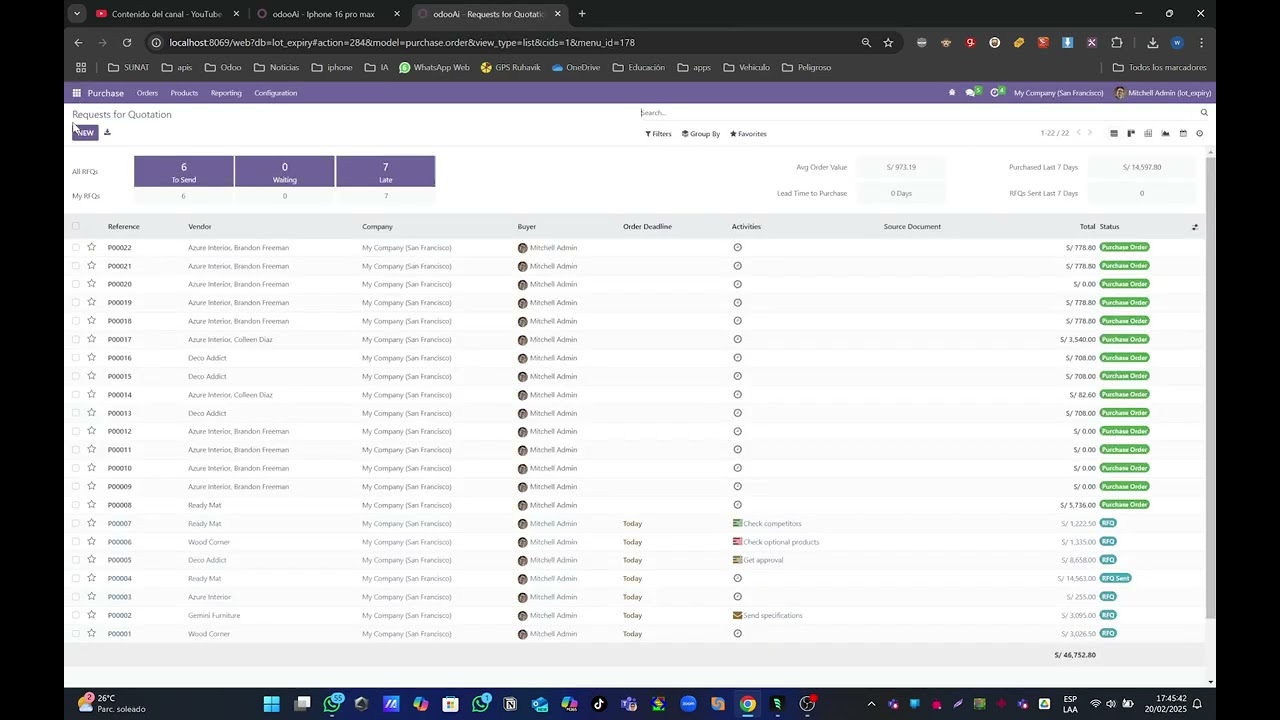
Task: Open activity clock for P00004
Action: coord(737,578)
